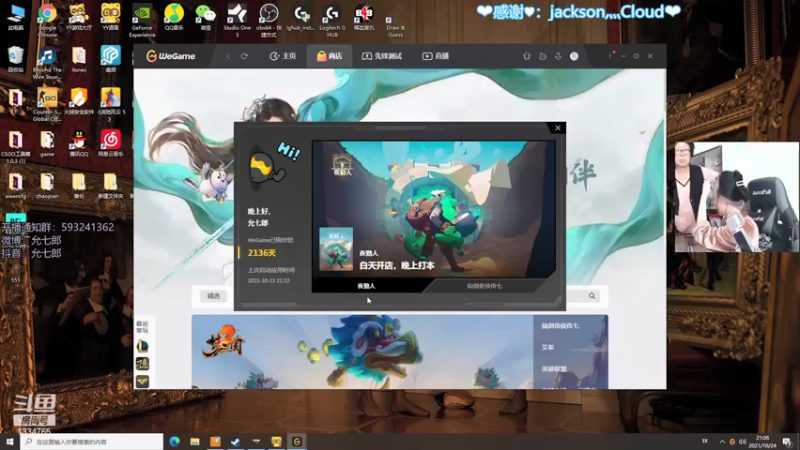Screen dimensions: 800x450
Task: Select Counter-Strike Global Offensive desktop shortcut
Action: pyautogui.click(x=47, y=105)
